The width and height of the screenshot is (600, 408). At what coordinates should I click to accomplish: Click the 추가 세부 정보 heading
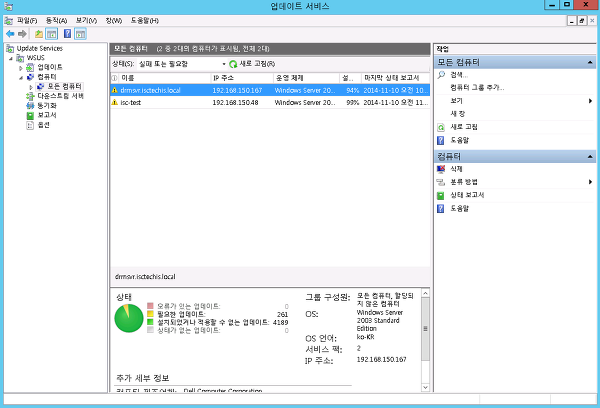(x=143, y=378)
